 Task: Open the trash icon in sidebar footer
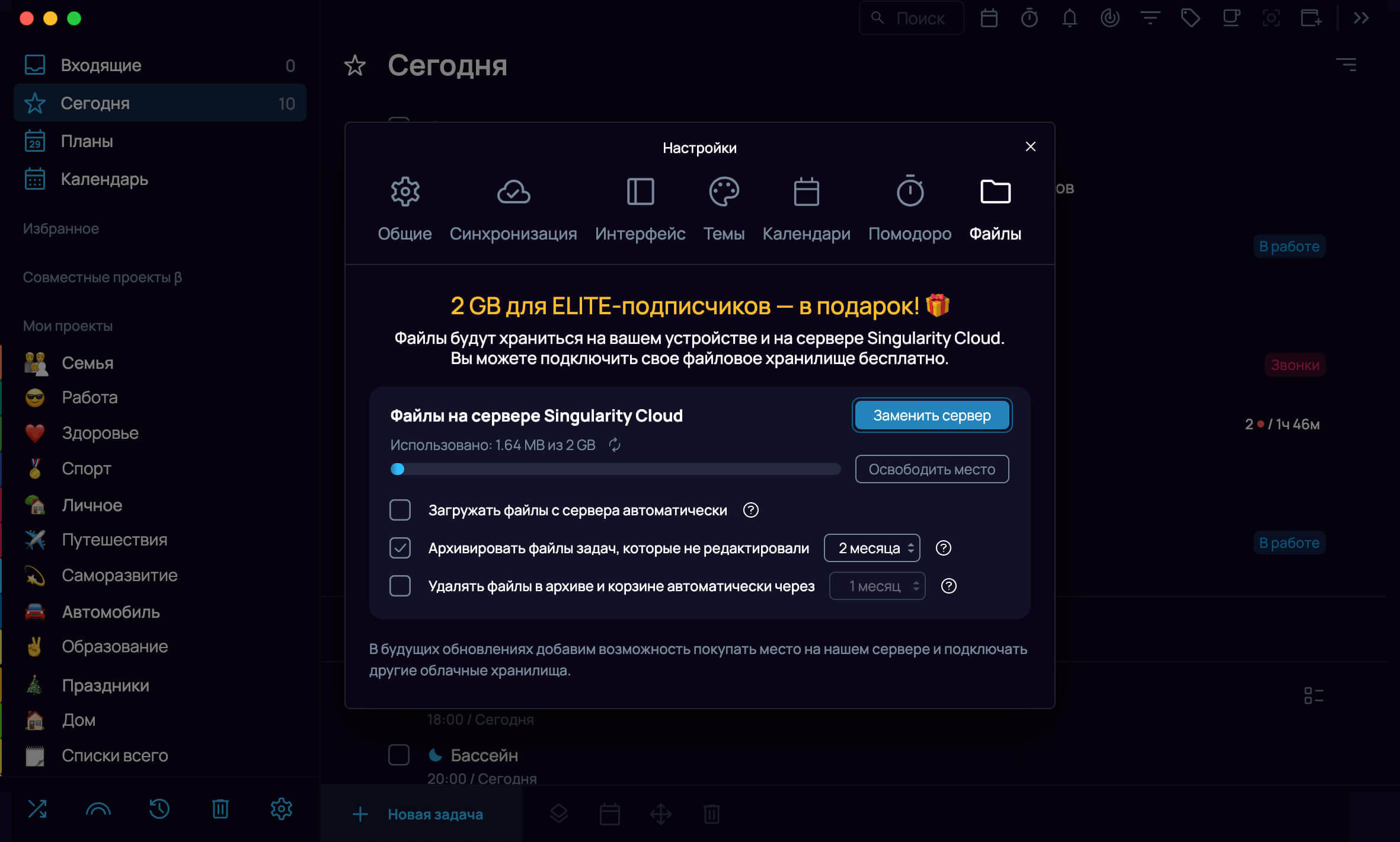pos(220,809)
